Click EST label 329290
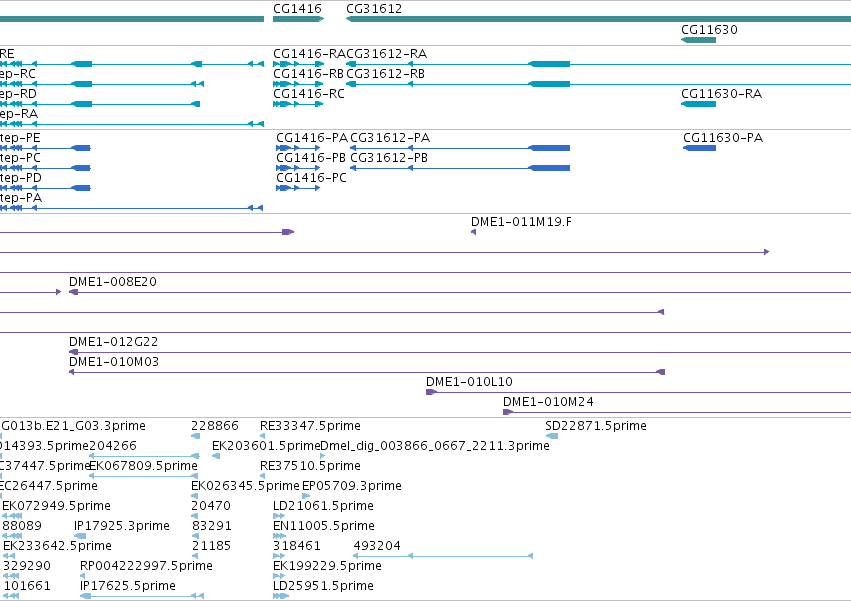The image size is (851, 601). [x=27, y=566]
